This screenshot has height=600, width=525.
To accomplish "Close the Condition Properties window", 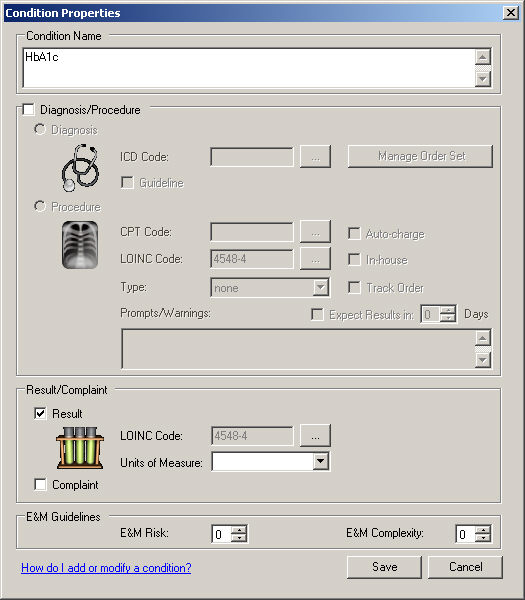I will [511, 13].
